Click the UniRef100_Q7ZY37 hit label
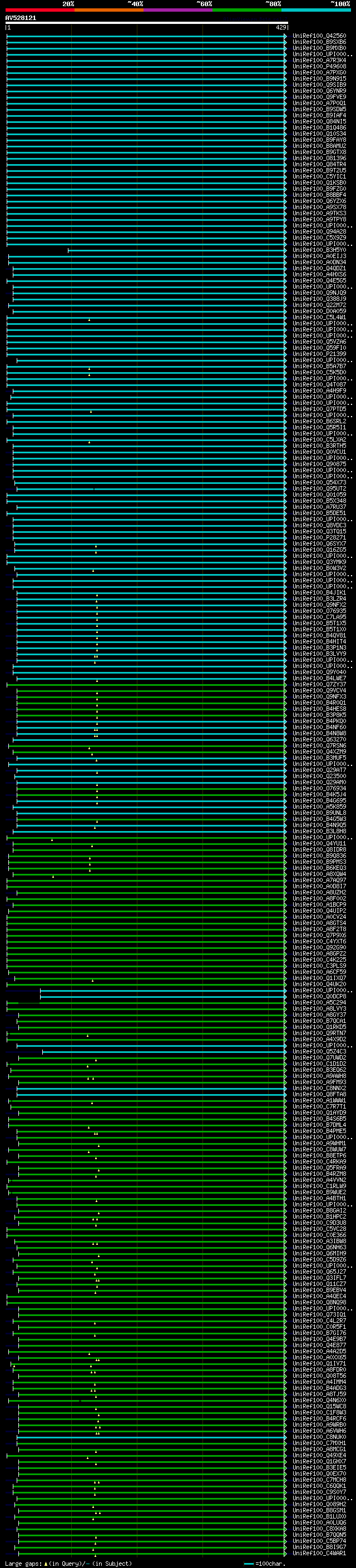The height and width of the screenshot is (1568, 356). 319,685
